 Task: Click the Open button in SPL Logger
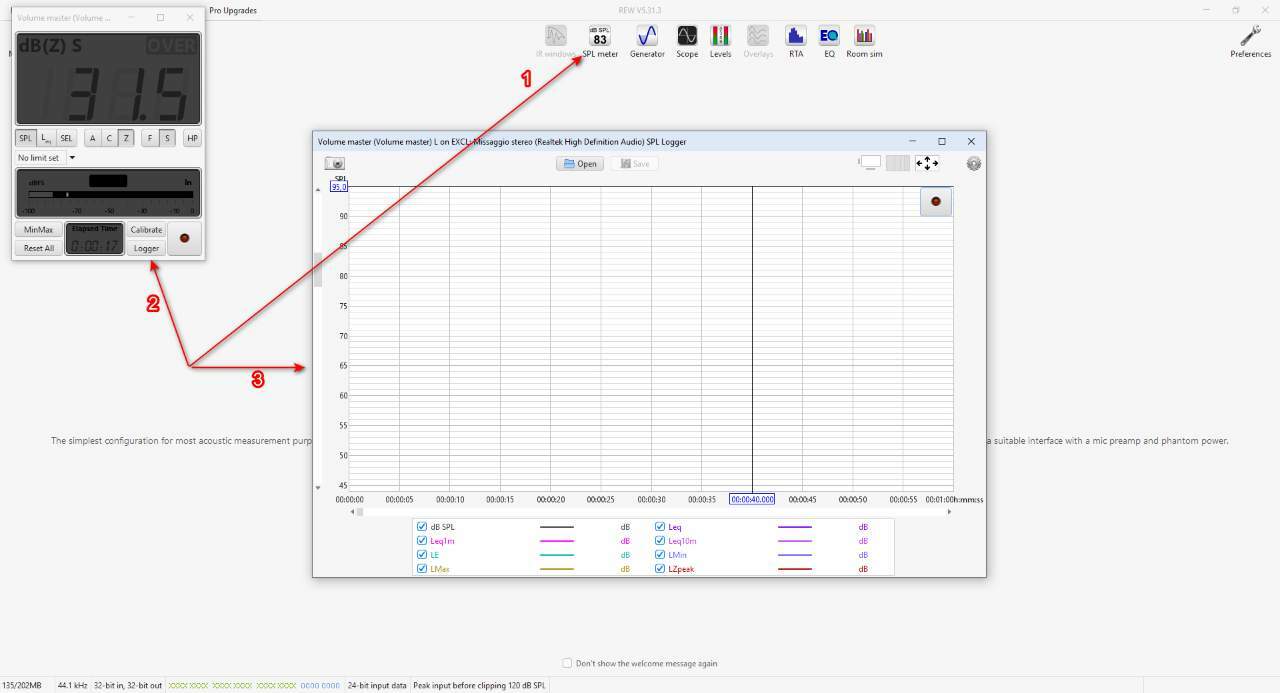[580, 164]
